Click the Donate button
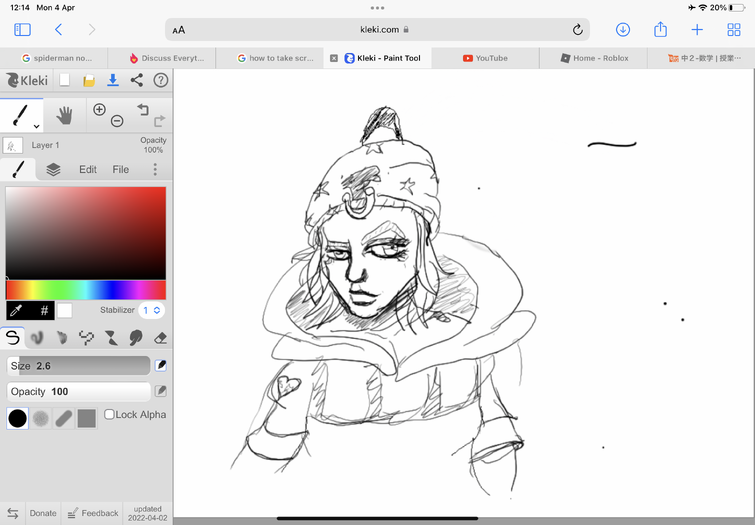 43,513
